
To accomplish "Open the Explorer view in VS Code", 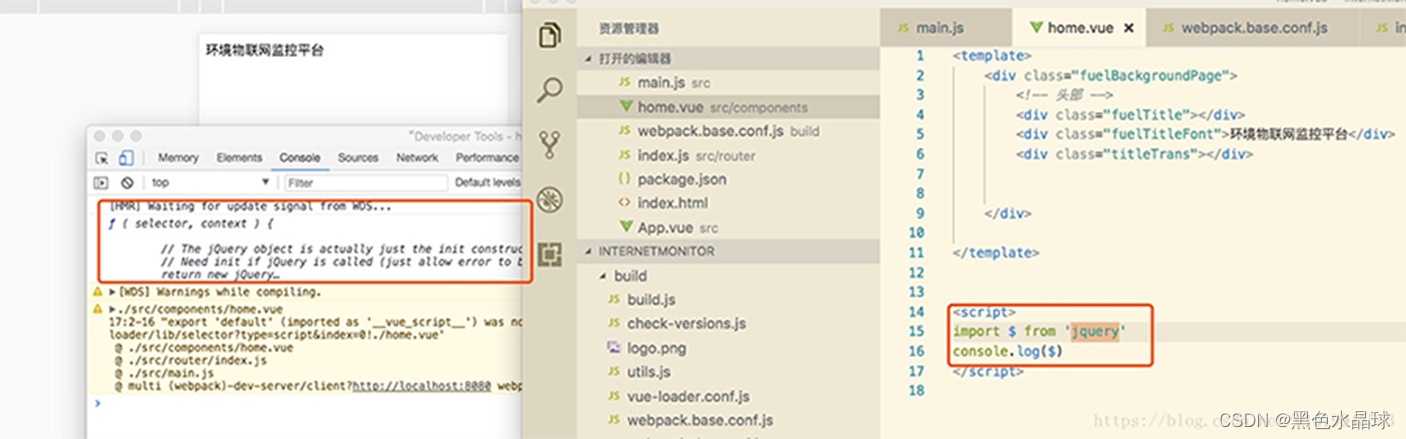I will 550,37.
